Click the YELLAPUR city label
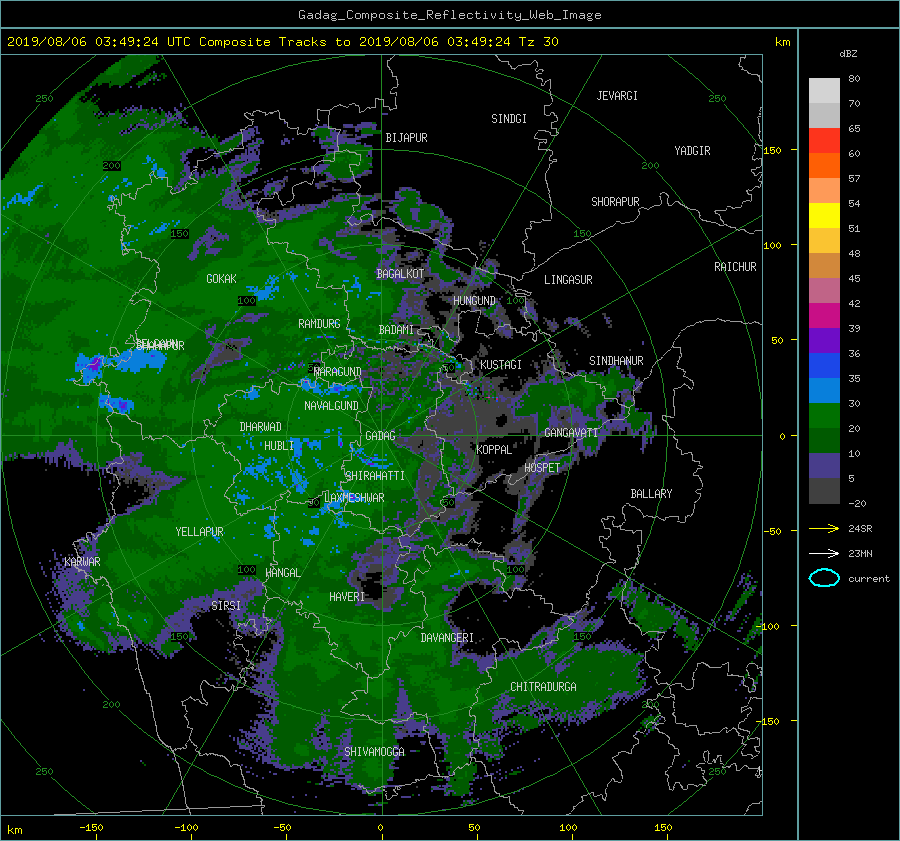Viewport: 900px width, 841px height. pos(199,532)
